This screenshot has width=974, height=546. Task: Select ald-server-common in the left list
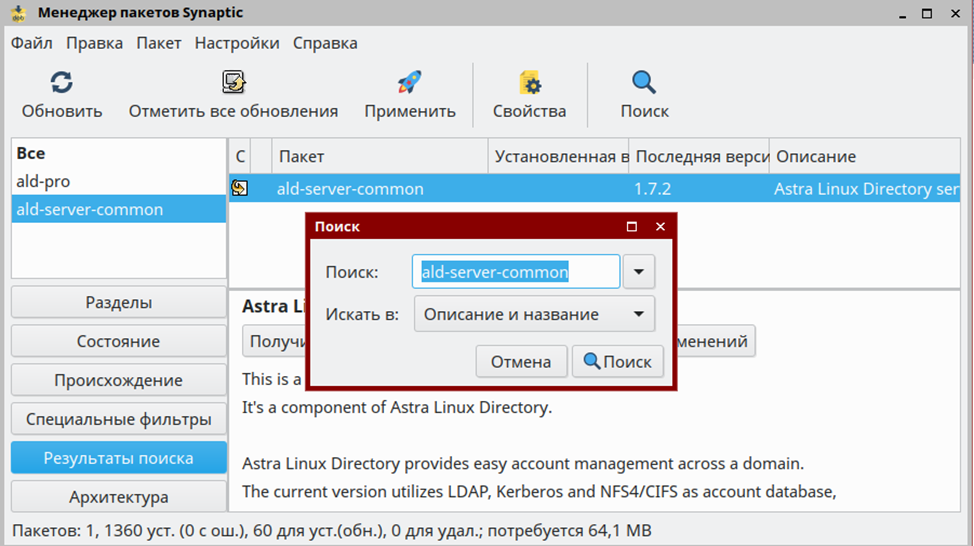(x=119, y=209)
